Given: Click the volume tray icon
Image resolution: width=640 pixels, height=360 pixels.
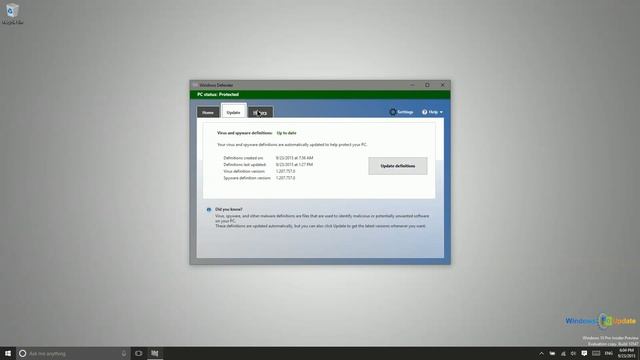Looking at the screenshot, I should click(573, 353).
